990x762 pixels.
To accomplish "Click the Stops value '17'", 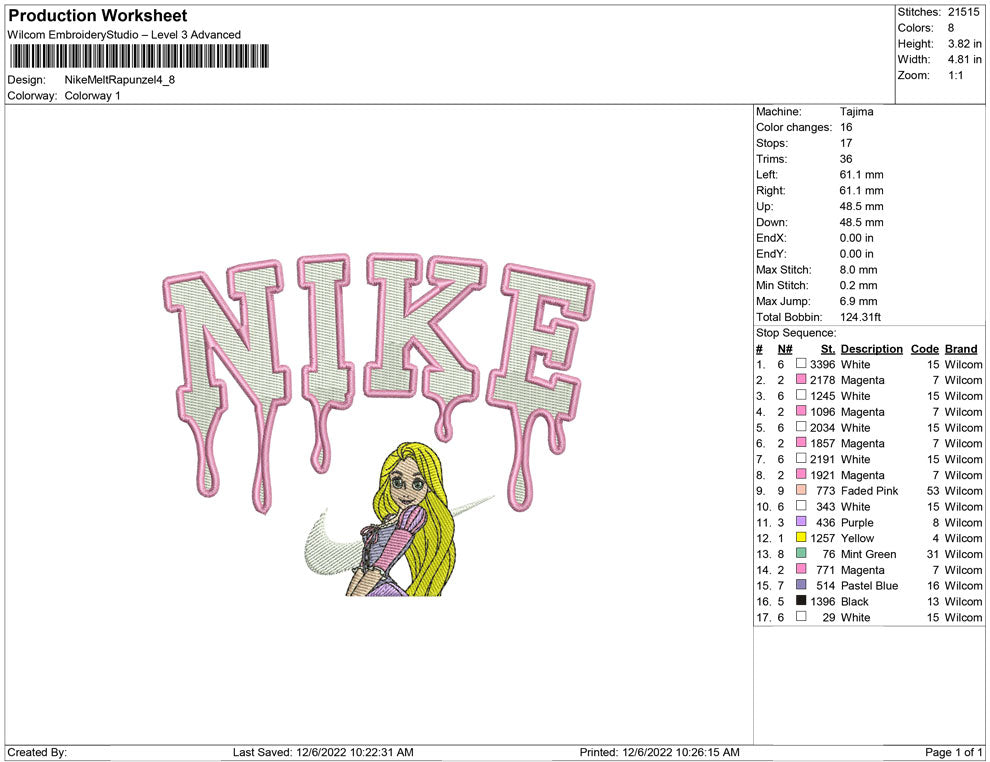I will (x=846, y=143).
